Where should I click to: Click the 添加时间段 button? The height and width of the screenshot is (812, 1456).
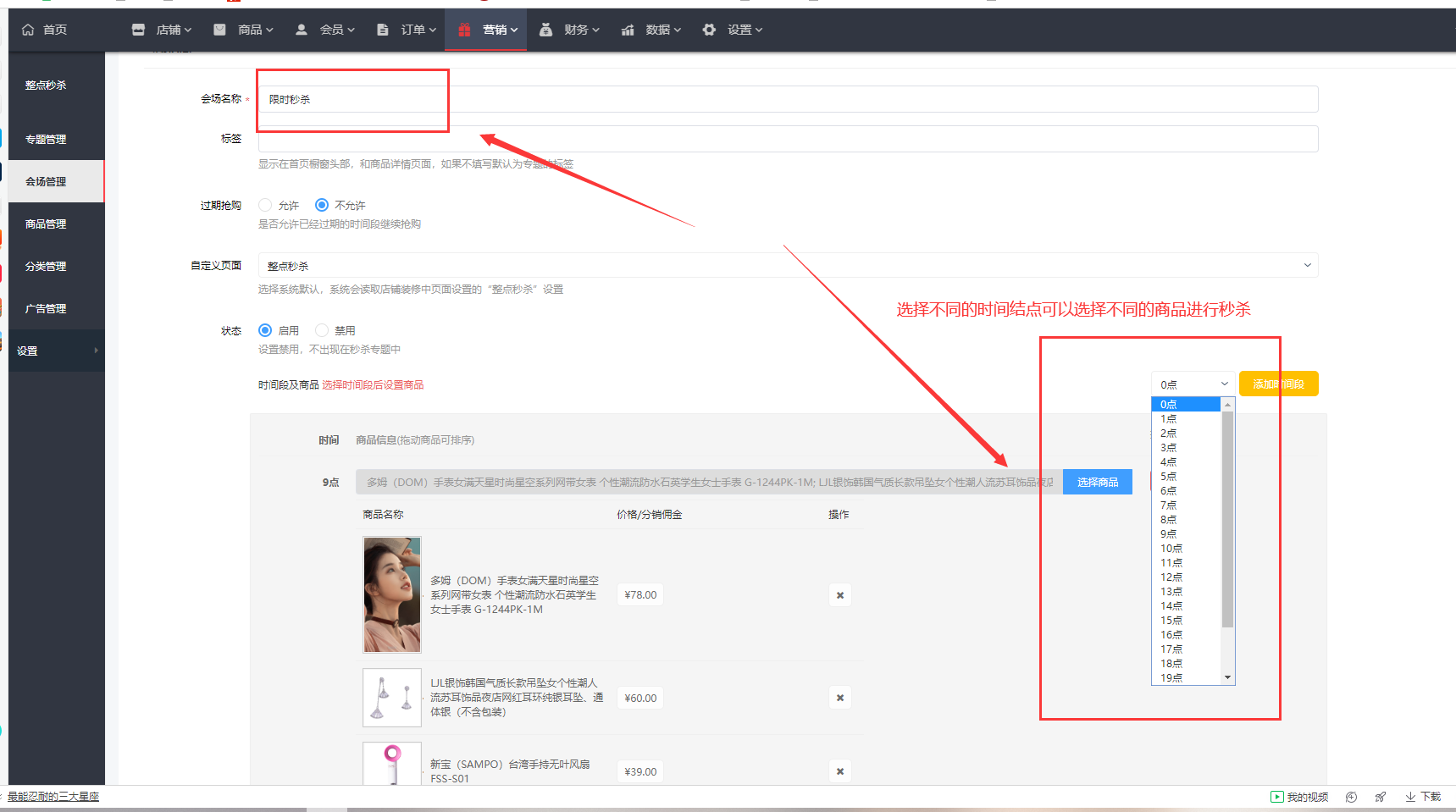1278,384
